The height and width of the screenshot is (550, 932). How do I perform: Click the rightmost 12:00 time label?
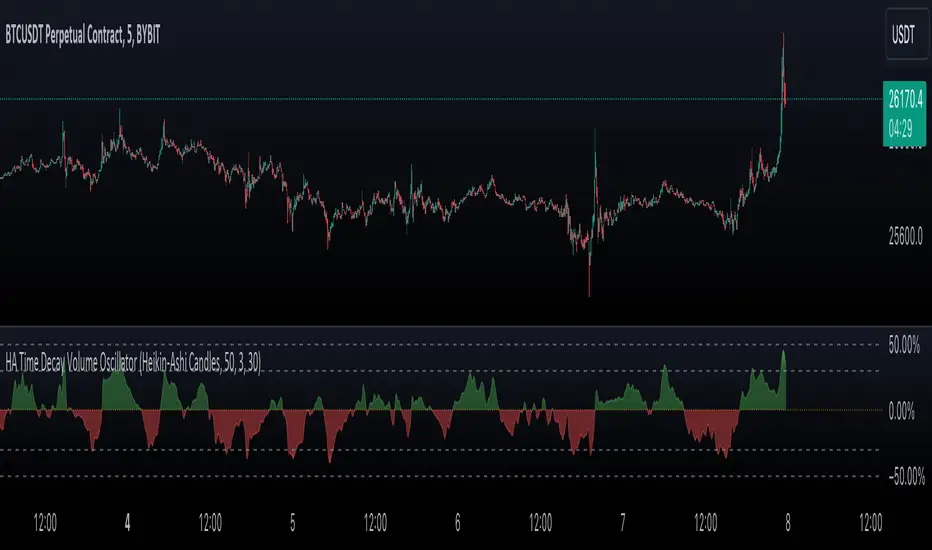[870, 523]
